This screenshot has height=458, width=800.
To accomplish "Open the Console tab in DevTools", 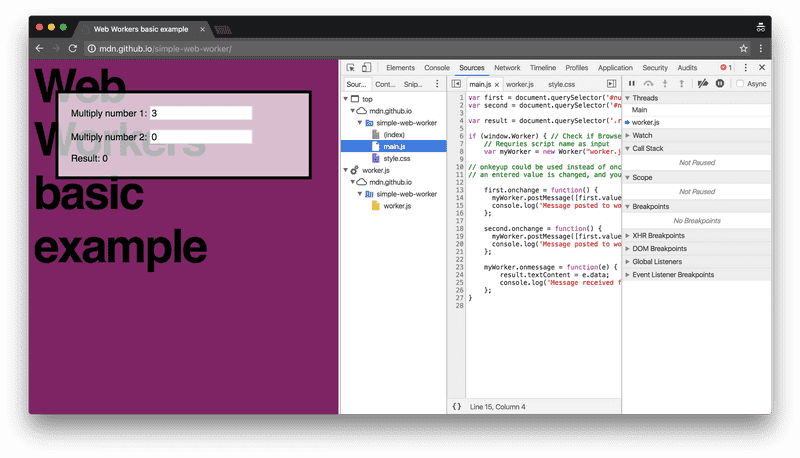I will [x=436, y=67].
